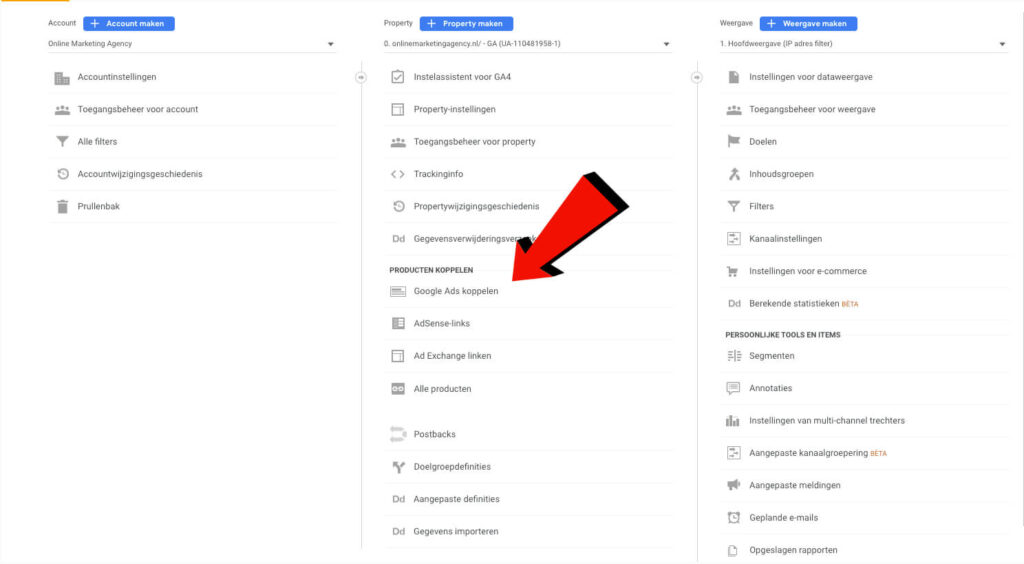Click the Aangepaste meldingen megaphone icon
The image size is (1024, 564).
coord(733,485)
